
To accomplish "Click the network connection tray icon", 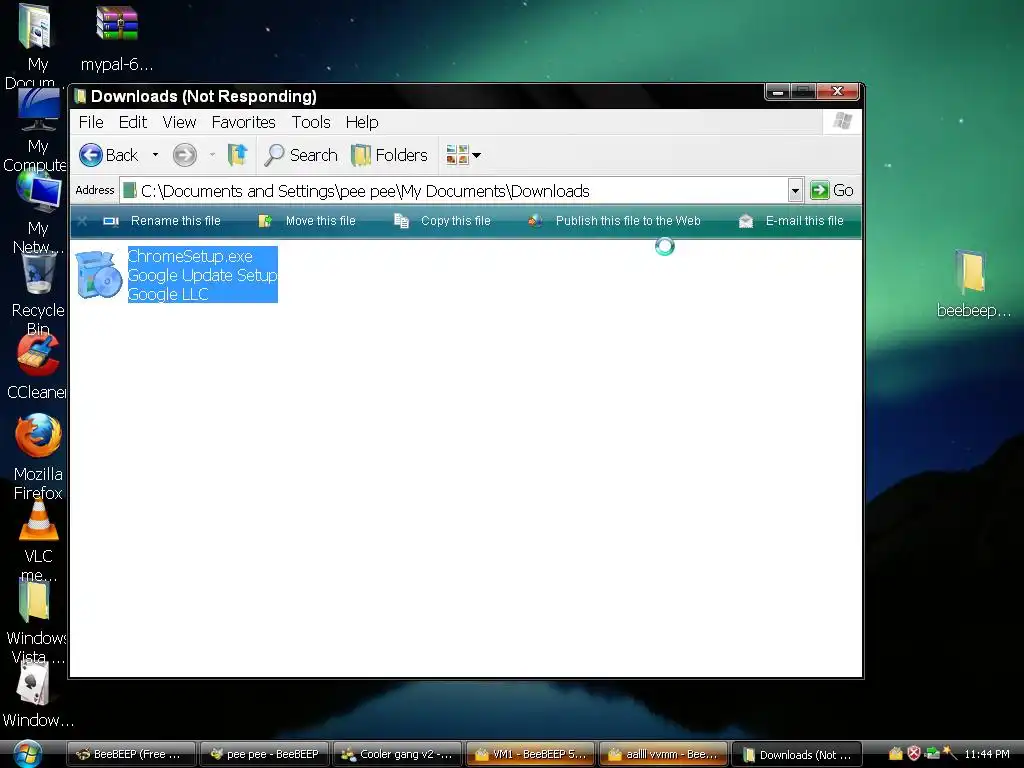I will [x=932, y=754].
